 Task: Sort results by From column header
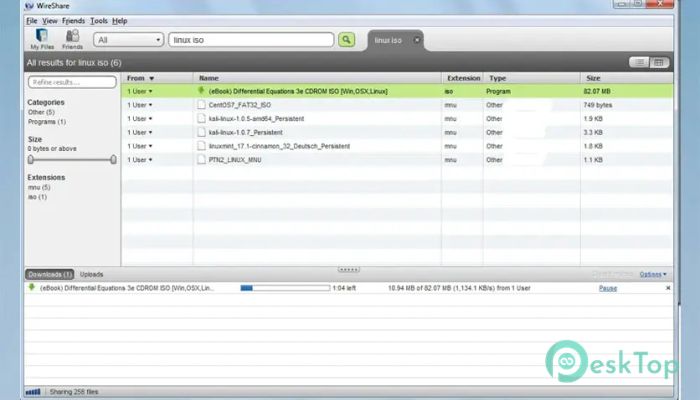[157, 78]
